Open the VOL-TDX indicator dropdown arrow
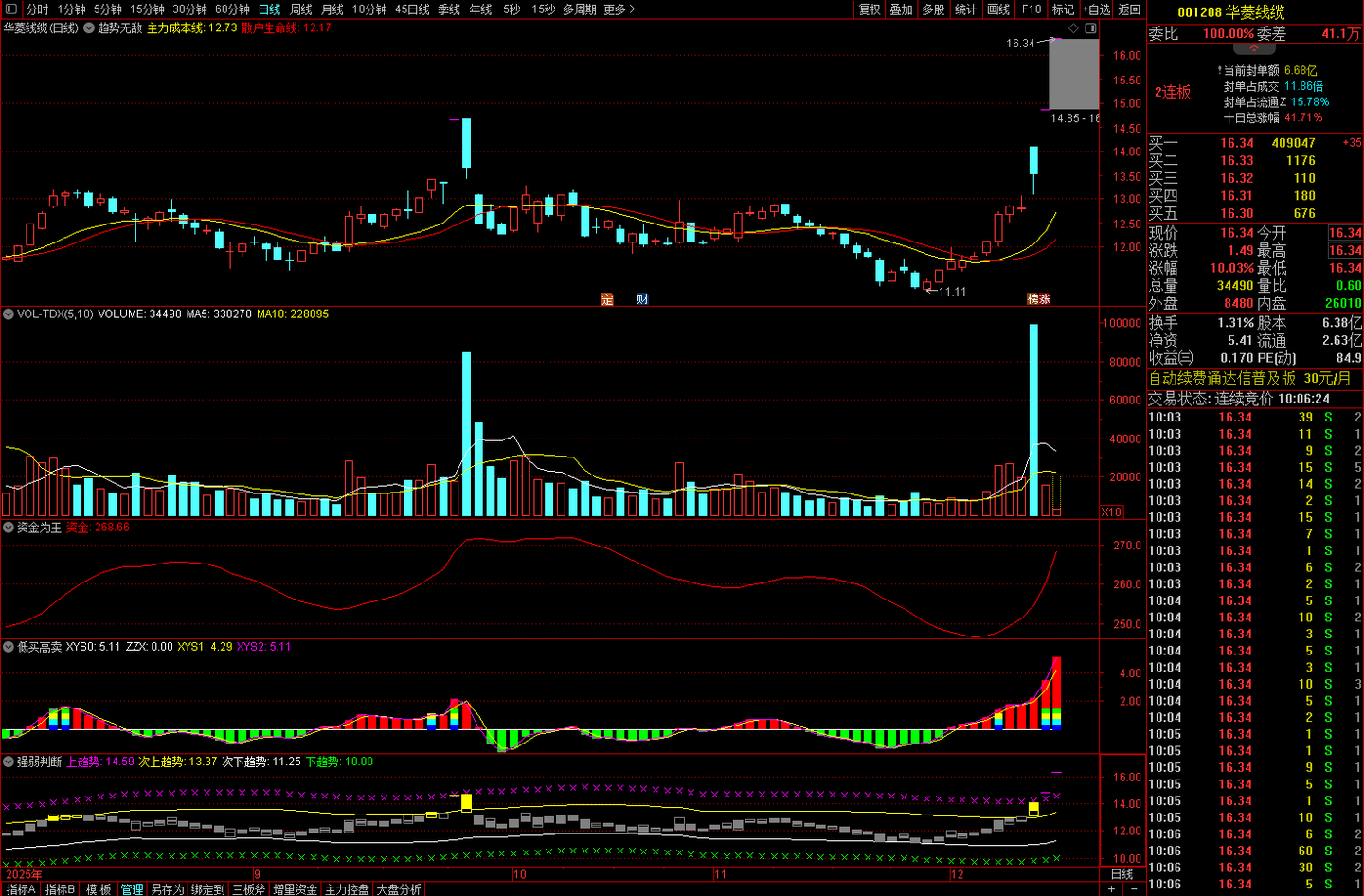 [x=9, y=314]
